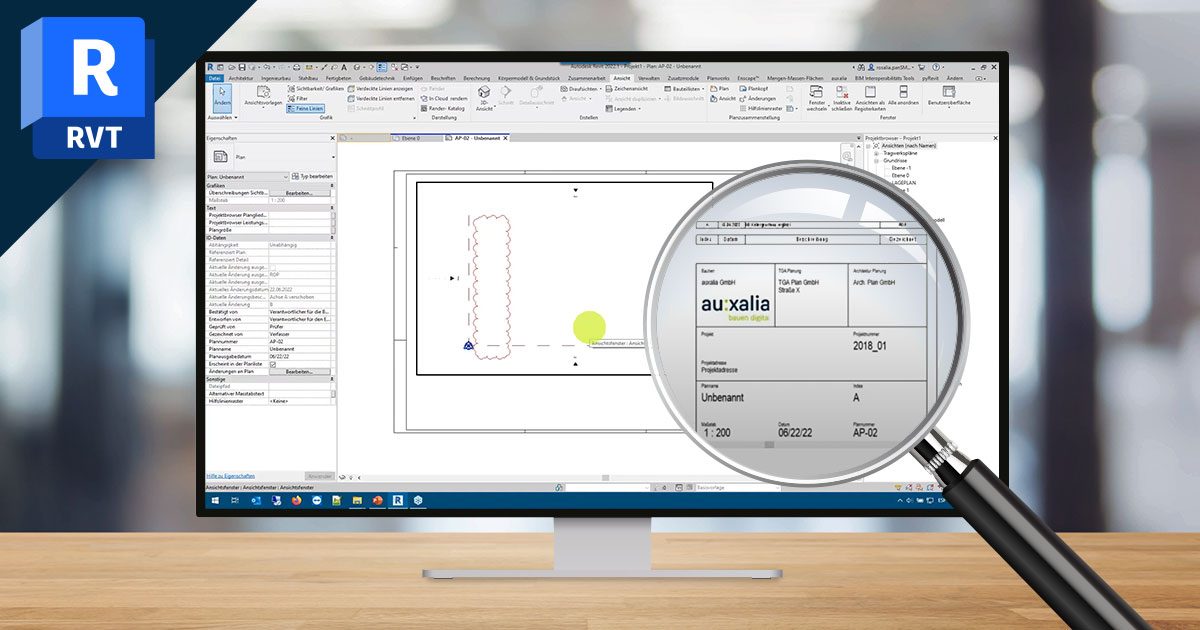The image size is (1200, 630).
Task: Choose Verdeckte Linien entfernen
Action: coord(381,99)
